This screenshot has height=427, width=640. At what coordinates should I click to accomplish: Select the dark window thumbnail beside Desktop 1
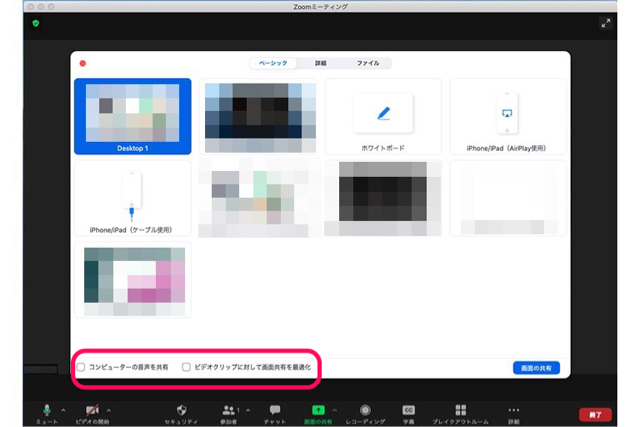click(x=260, y=117)
